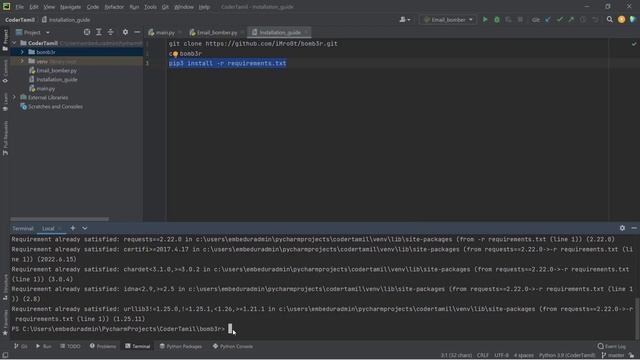The height and width of the screenshot is (360, 640).
Task: Collapse the CoderTamil root folder
Action: (14, 43)
